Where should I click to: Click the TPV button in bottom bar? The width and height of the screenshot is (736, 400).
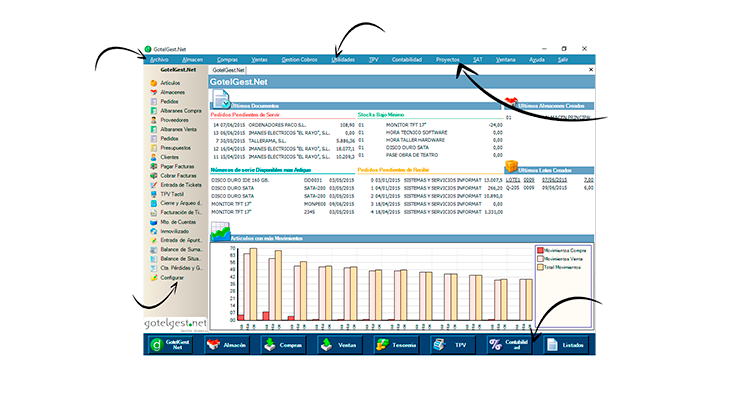coord(452,345)
